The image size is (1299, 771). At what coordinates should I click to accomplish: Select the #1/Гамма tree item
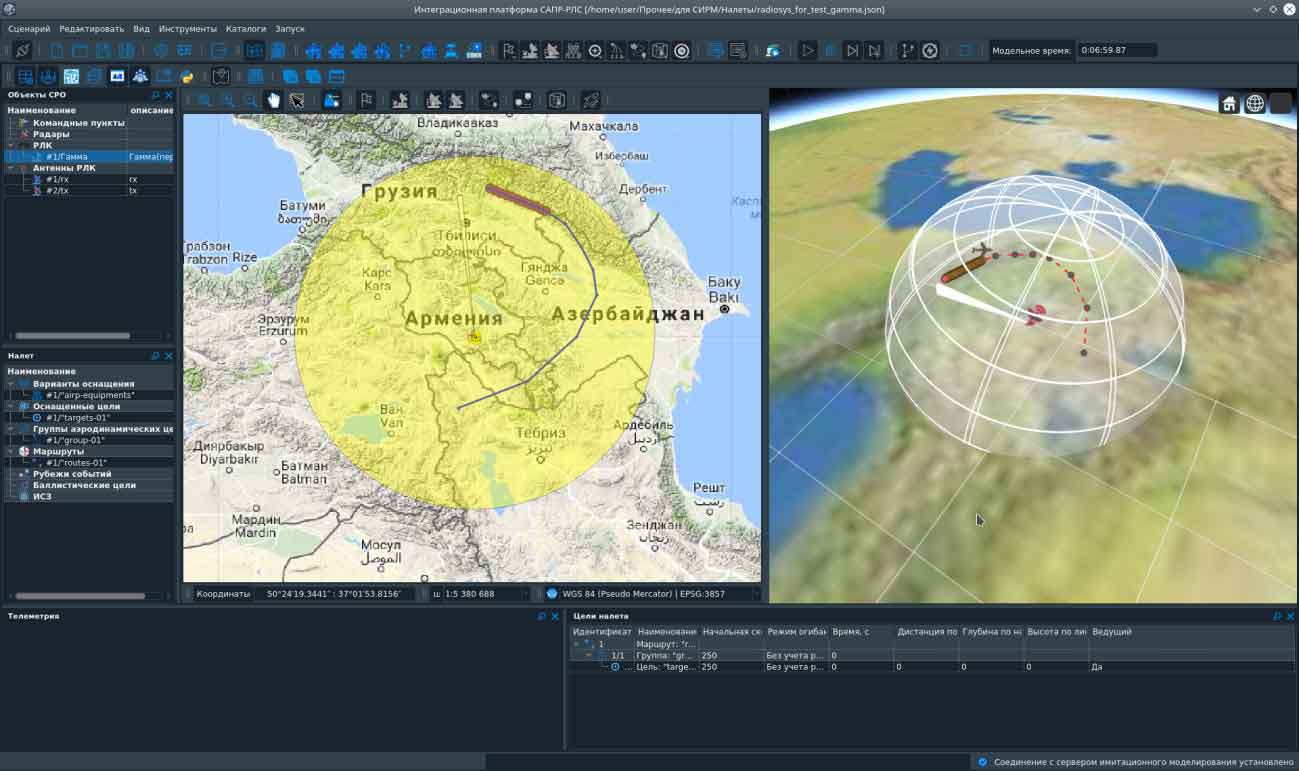66,157
